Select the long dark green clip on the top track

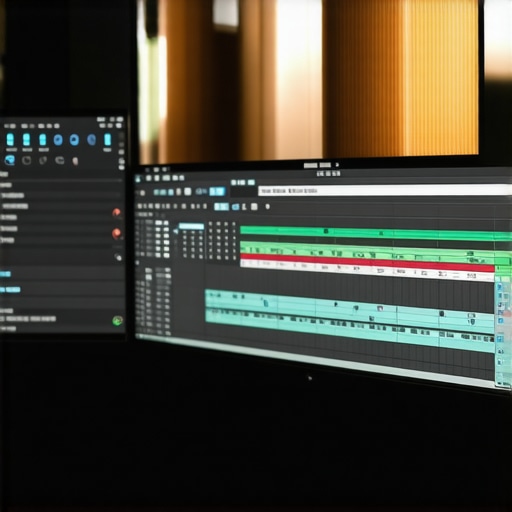376,232
